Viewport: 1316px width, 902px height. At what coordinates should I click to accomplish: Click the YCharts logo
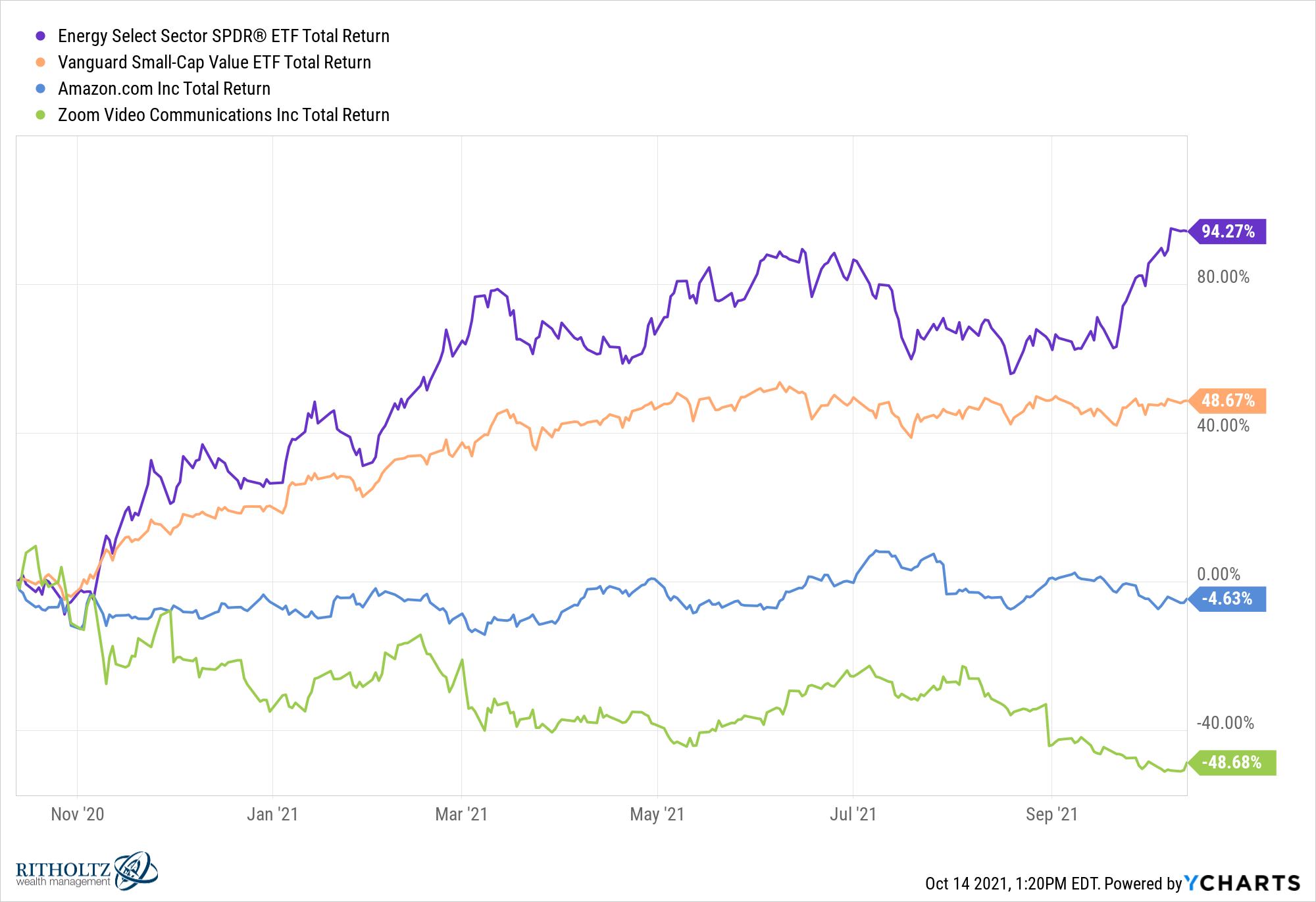click(x=1242, y=883)
